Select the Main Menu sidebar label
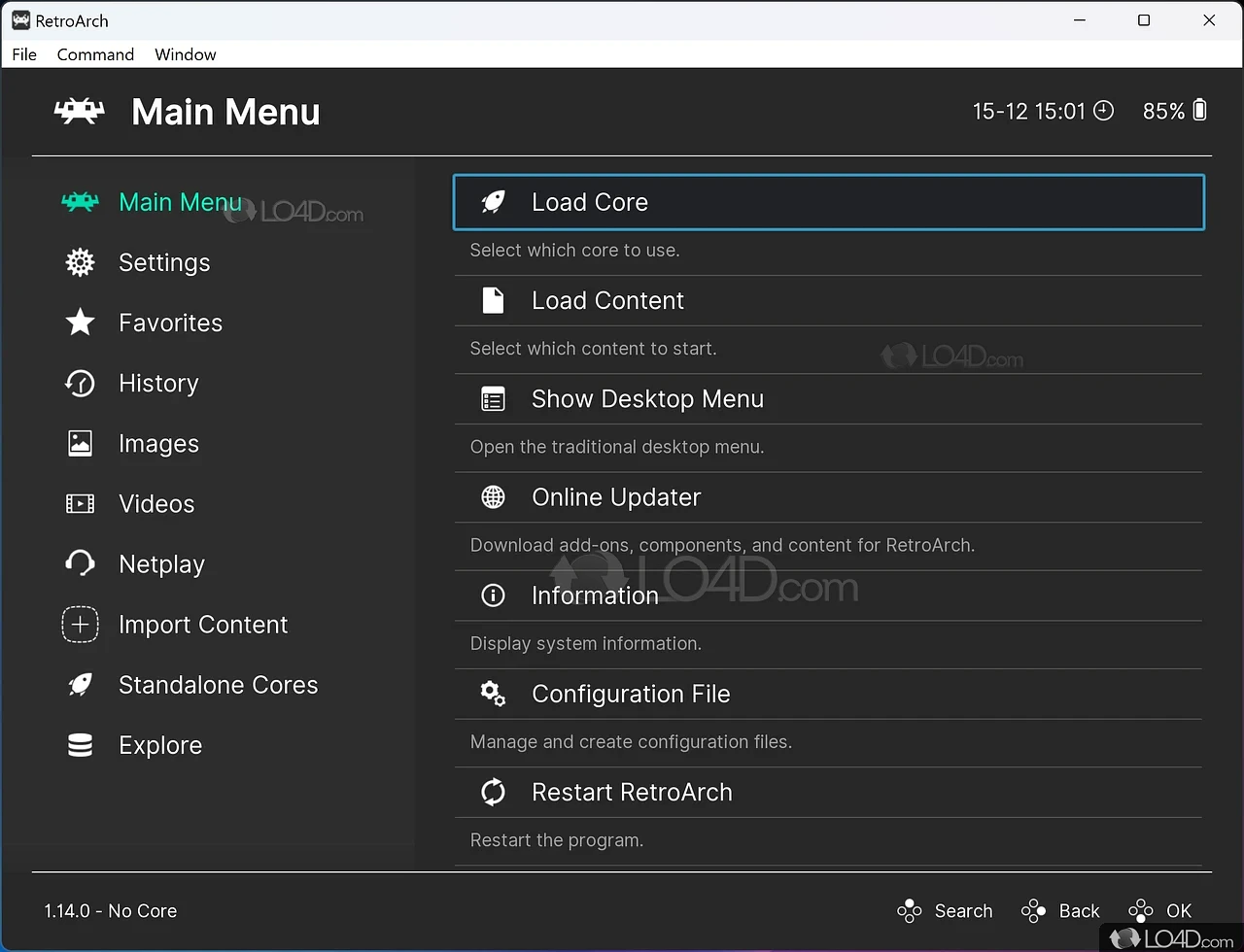This screenshot has height=952, width=1244. click(180, 202)
